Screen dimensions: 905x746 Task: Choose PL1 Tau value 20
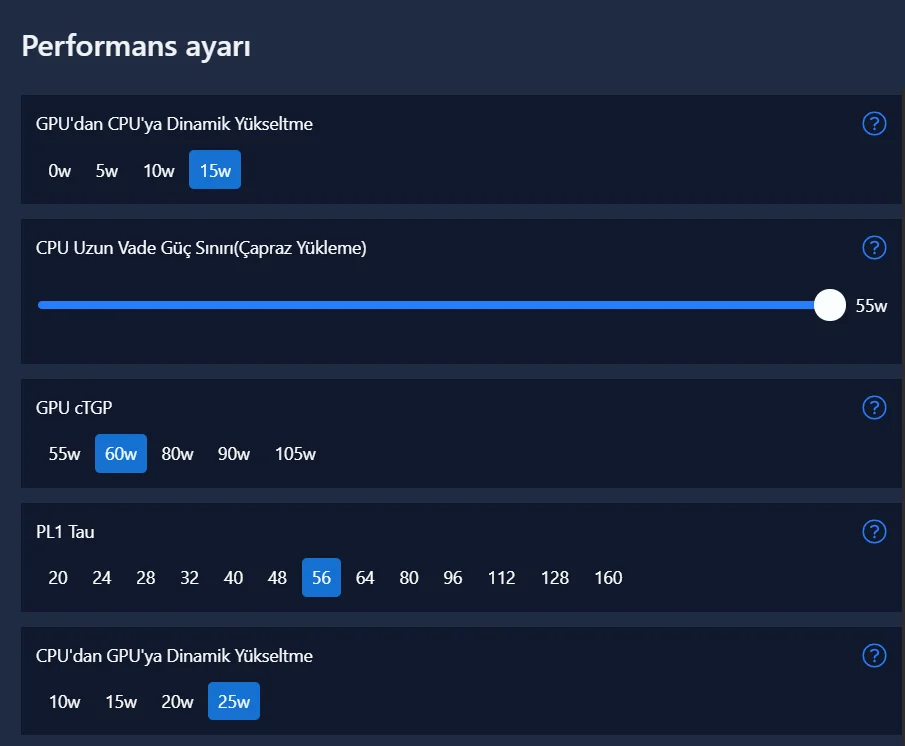58,578
